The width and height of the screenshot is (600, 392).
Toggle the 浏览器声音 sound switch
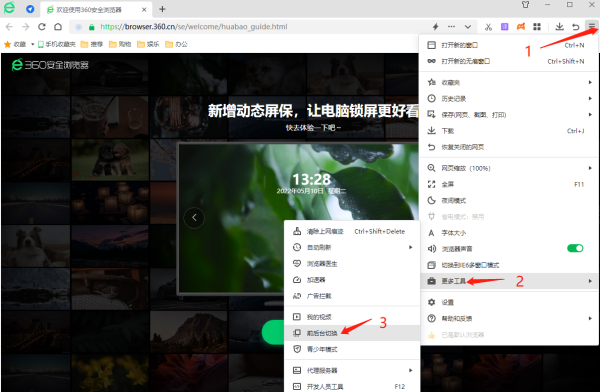(575, 248)
